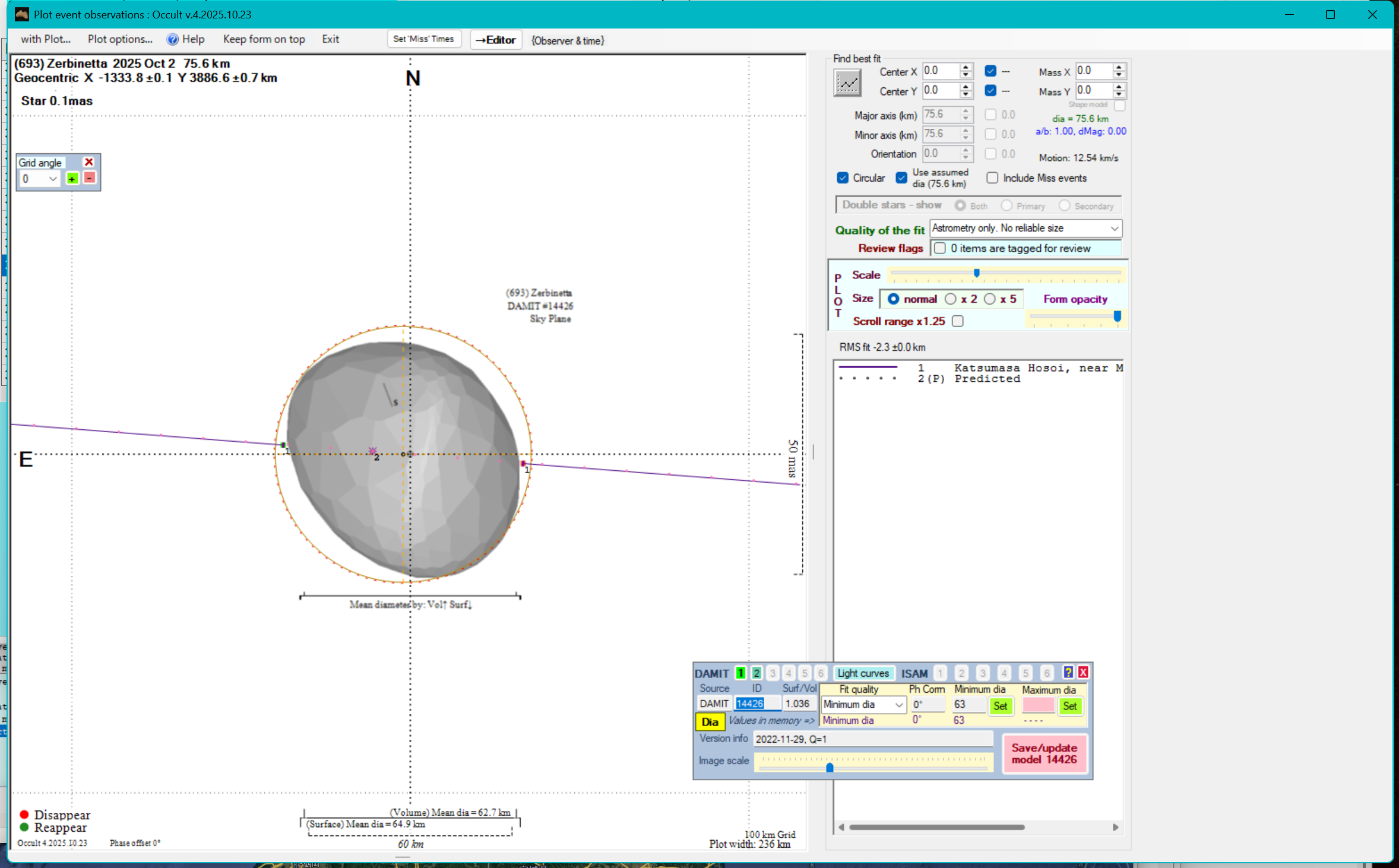
Task: Enable Include Miss events
Action: pyautogui.click(x=992, y=178)
